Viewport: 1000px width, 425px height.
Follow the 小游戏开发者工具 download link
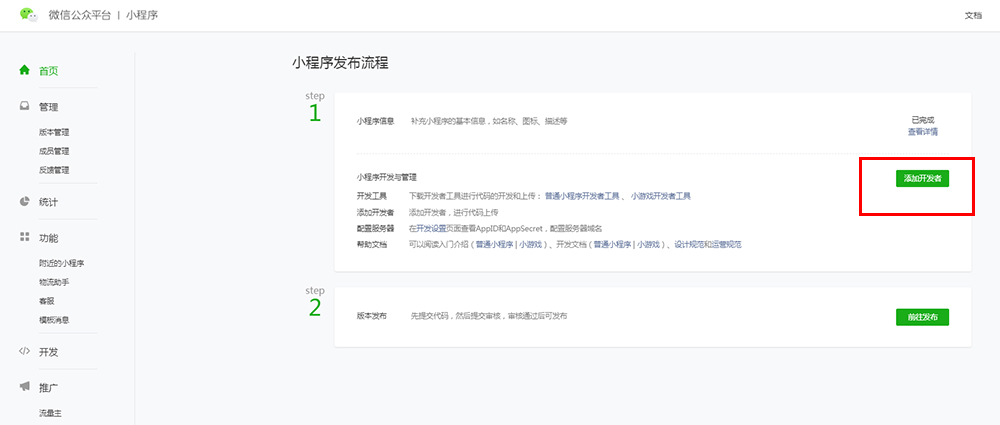click(x=660, y=196)
